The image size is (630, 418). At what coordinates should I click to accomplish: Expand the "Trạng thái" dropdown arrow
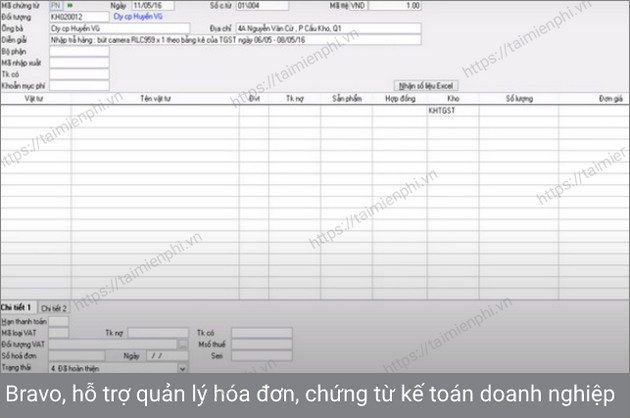point(182,367)
